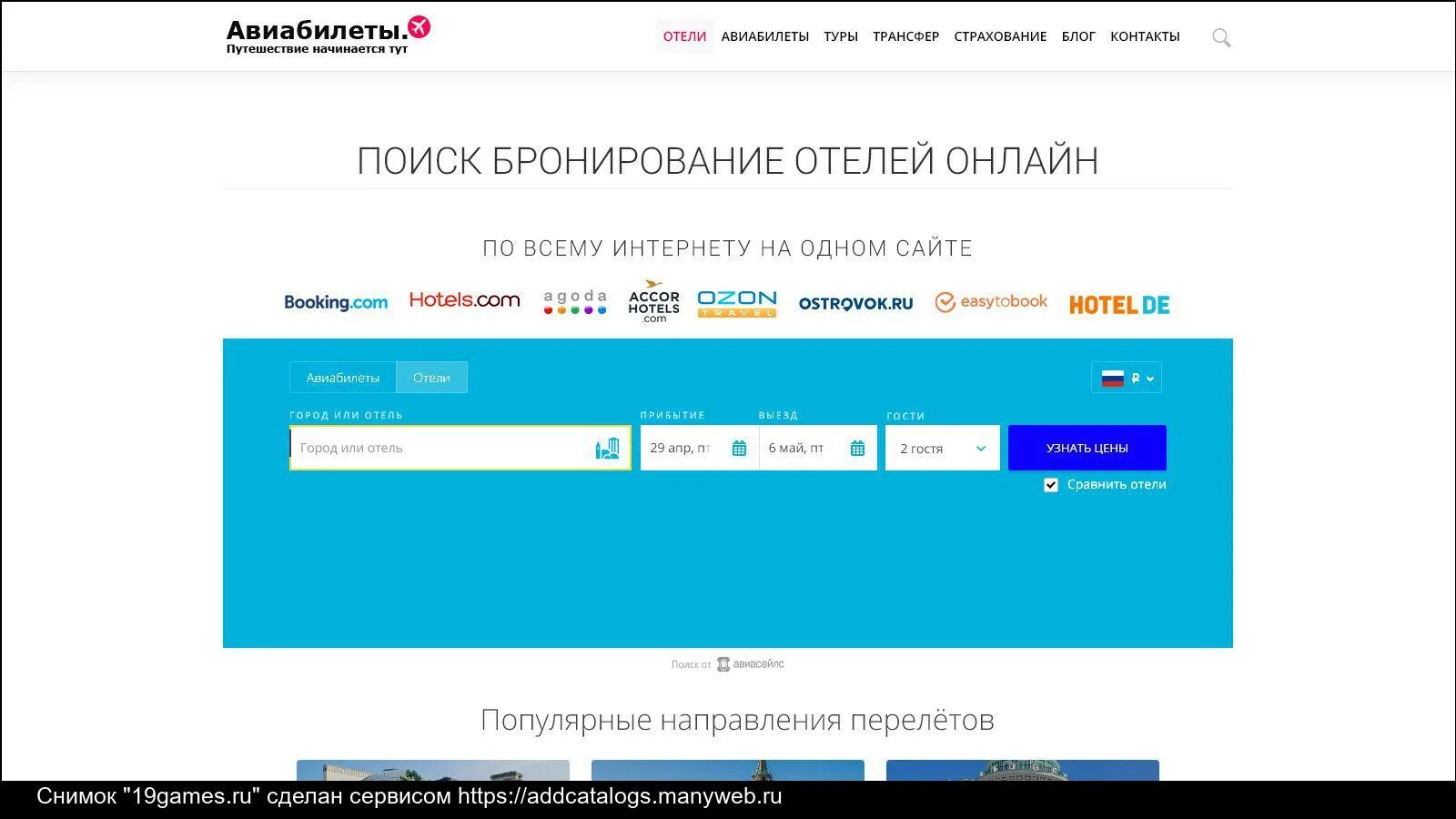
Task: Open the Booking.com partner logo
Action: point(336,302)
